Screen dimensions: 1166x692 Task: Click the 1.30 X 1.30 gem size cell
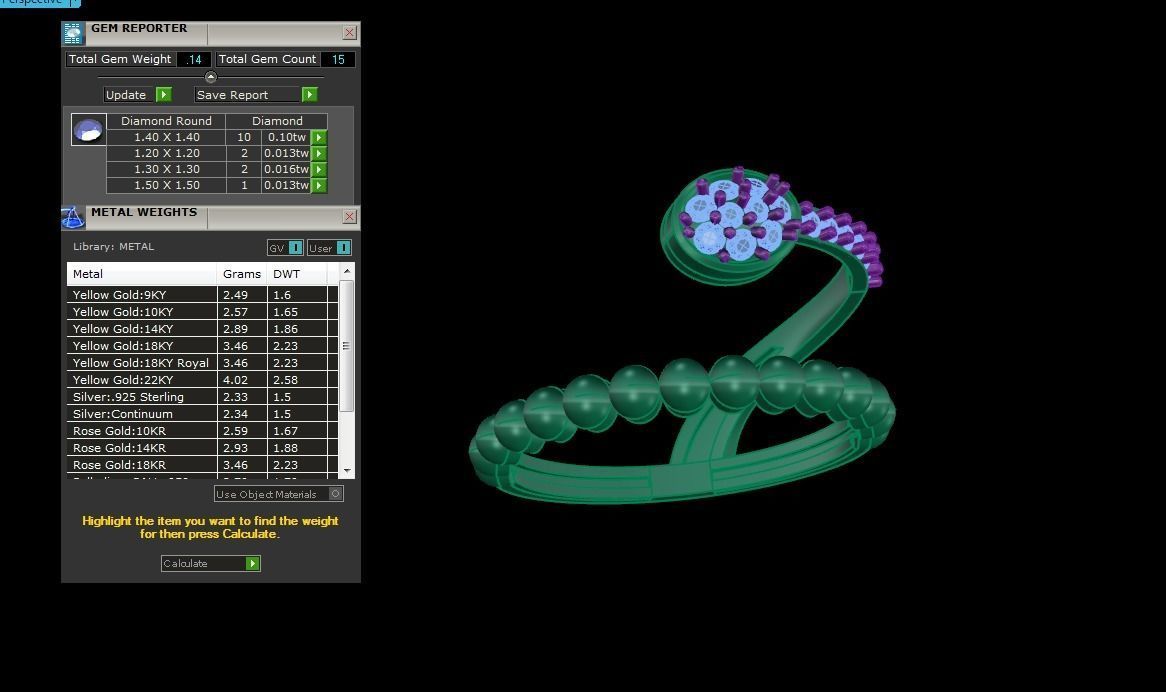(x=167, y=169)
